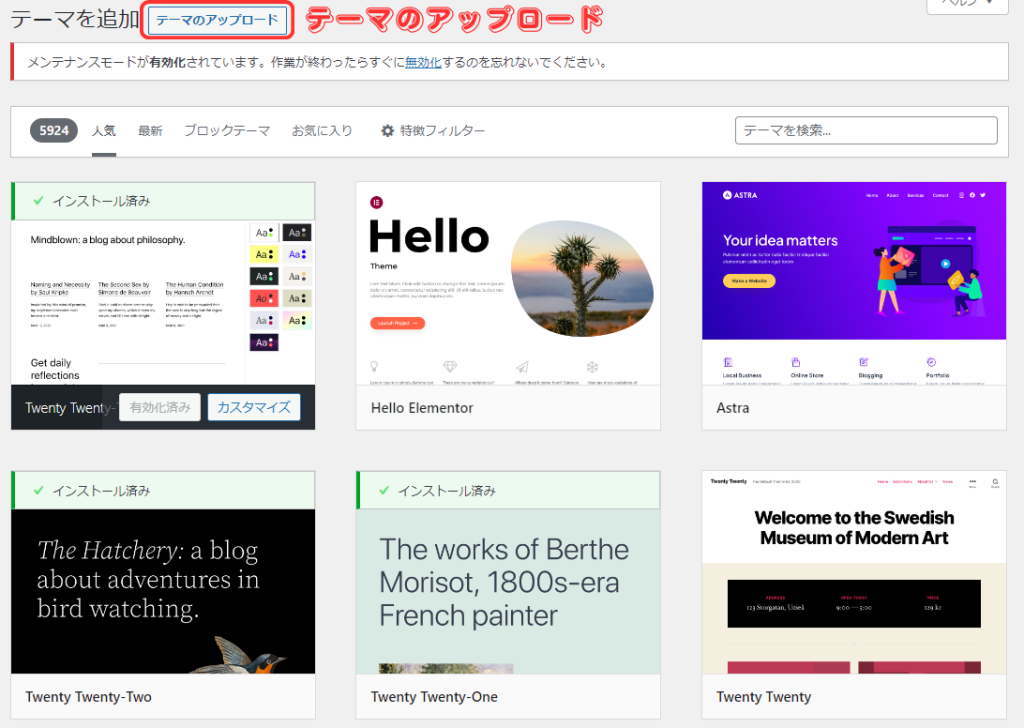Open the Twenty Twenty theme preview
Screen dimensions: 1024x728
(854, 573)
